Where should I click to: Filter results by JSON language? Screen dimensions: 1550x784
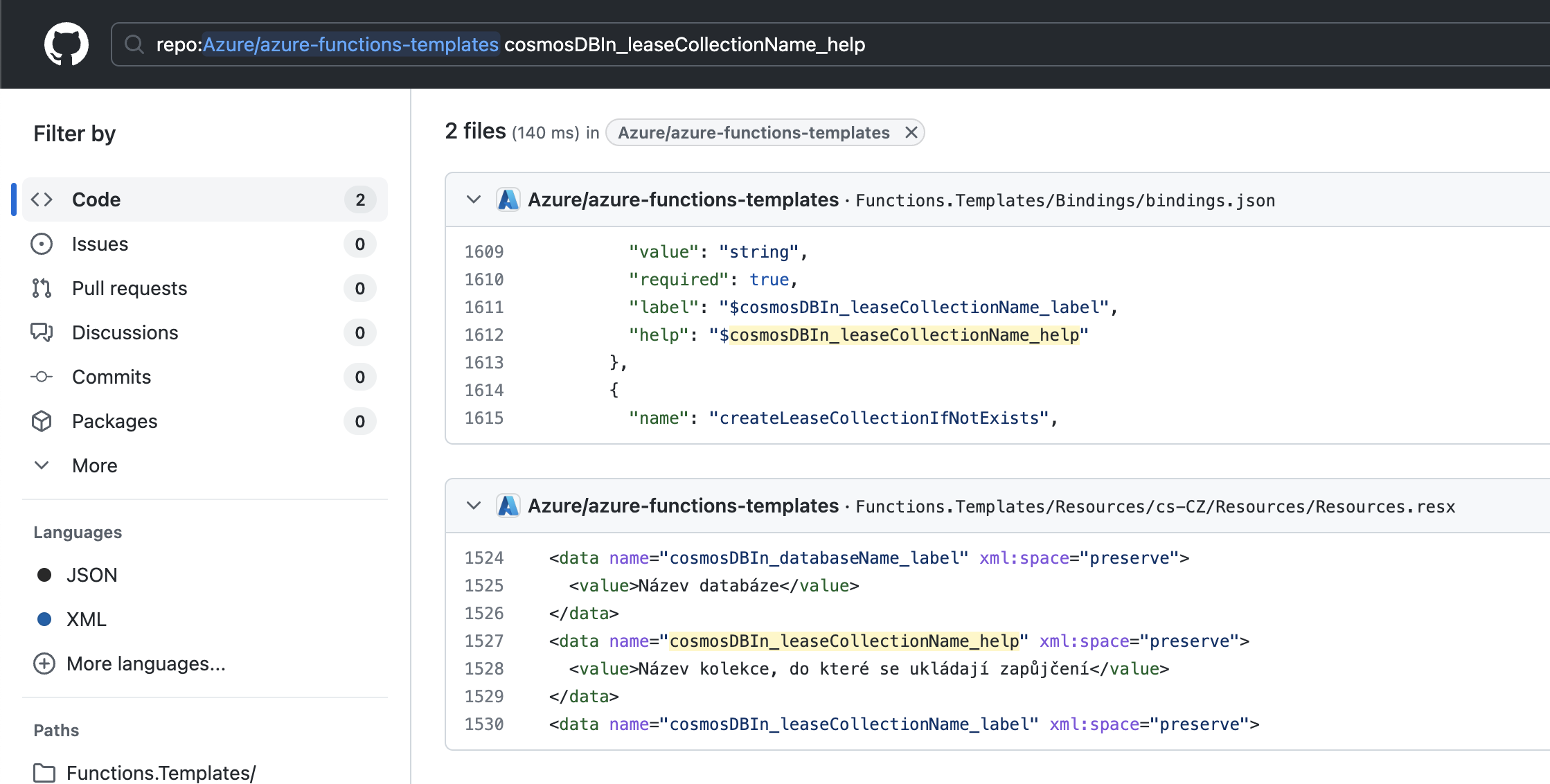[x=92, y=575]
